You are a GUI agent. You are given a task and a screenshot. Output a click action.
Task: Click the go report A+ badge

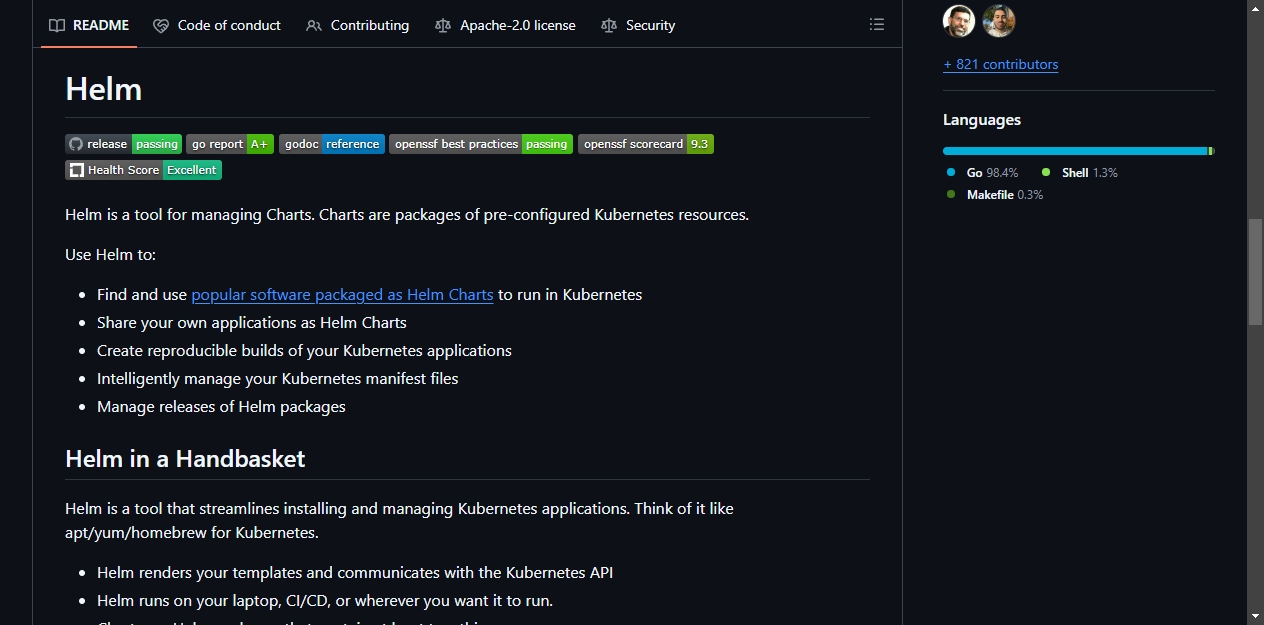click(230, 144)
